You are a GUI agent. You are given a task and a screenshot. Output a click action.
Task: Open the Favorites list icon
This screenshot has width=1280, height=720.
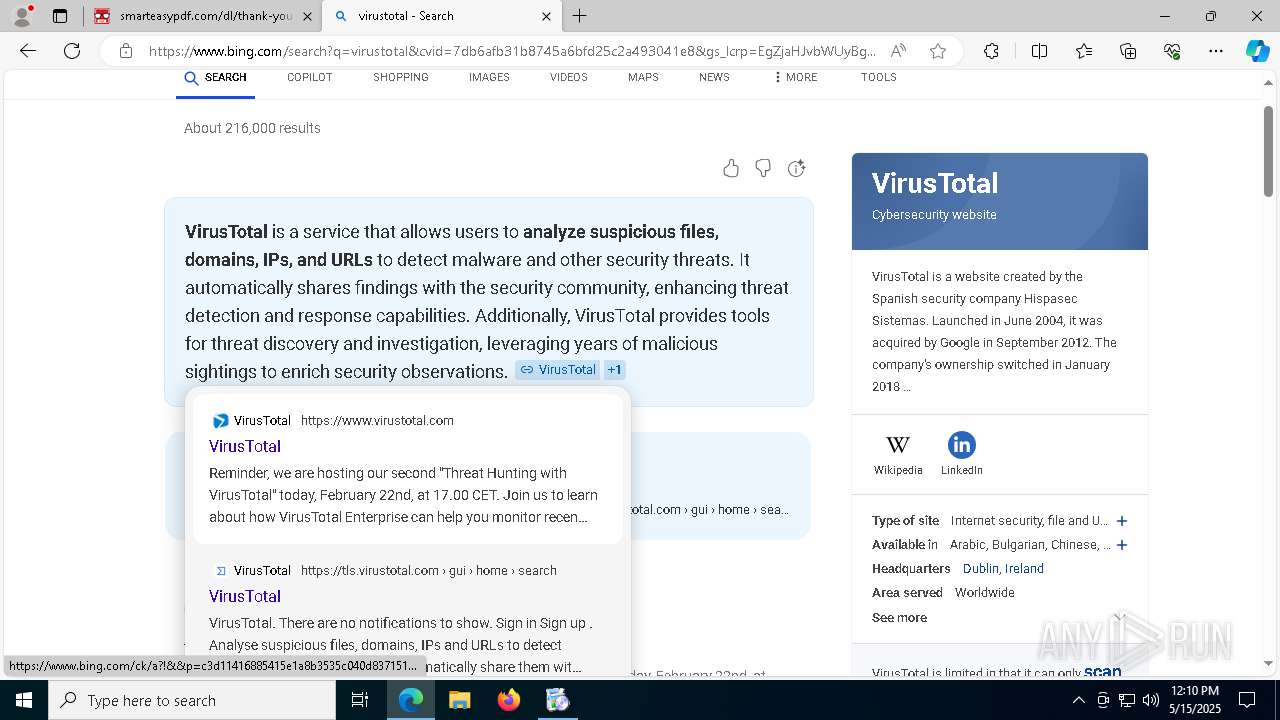point(1084,51)
